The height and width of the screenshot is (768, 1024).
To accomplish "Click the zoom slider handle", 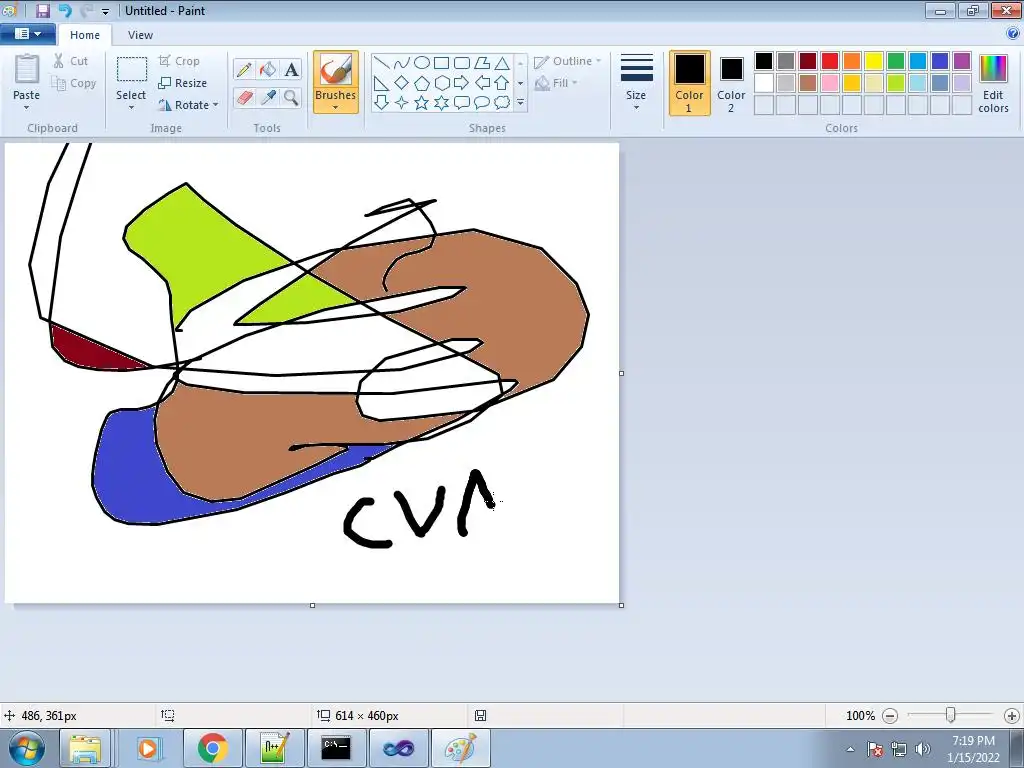I will pyautogui.click(x=951, y=716).
